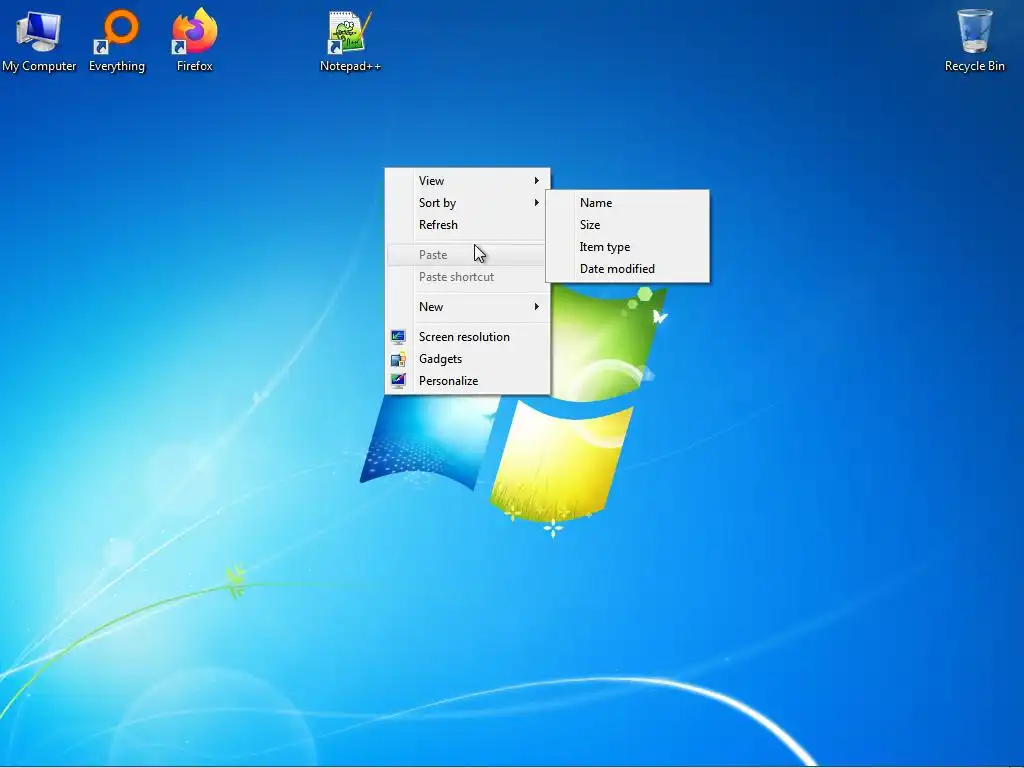Viewport: 1024px width, 768px height.
Task: Open Screen resolution settings
Action: click(x=467, y=337)
